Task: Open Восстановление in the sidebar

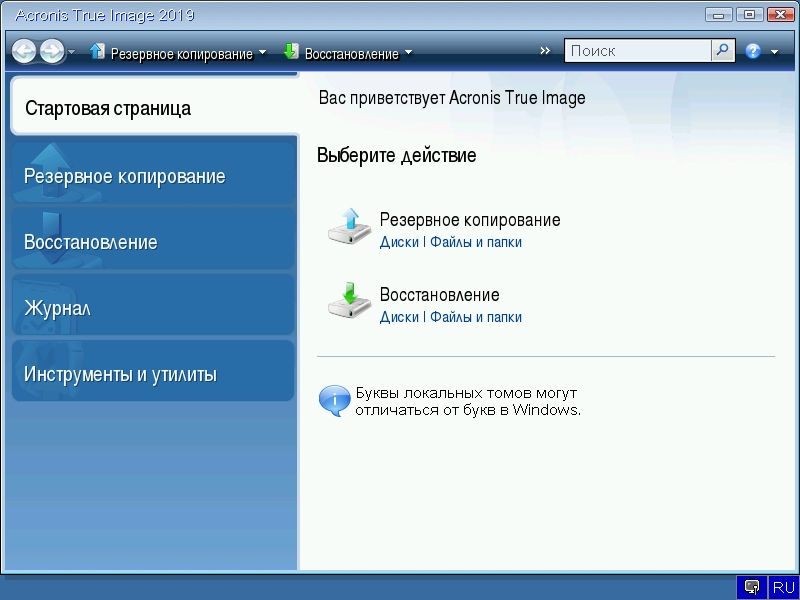Action: coord(153,240)
